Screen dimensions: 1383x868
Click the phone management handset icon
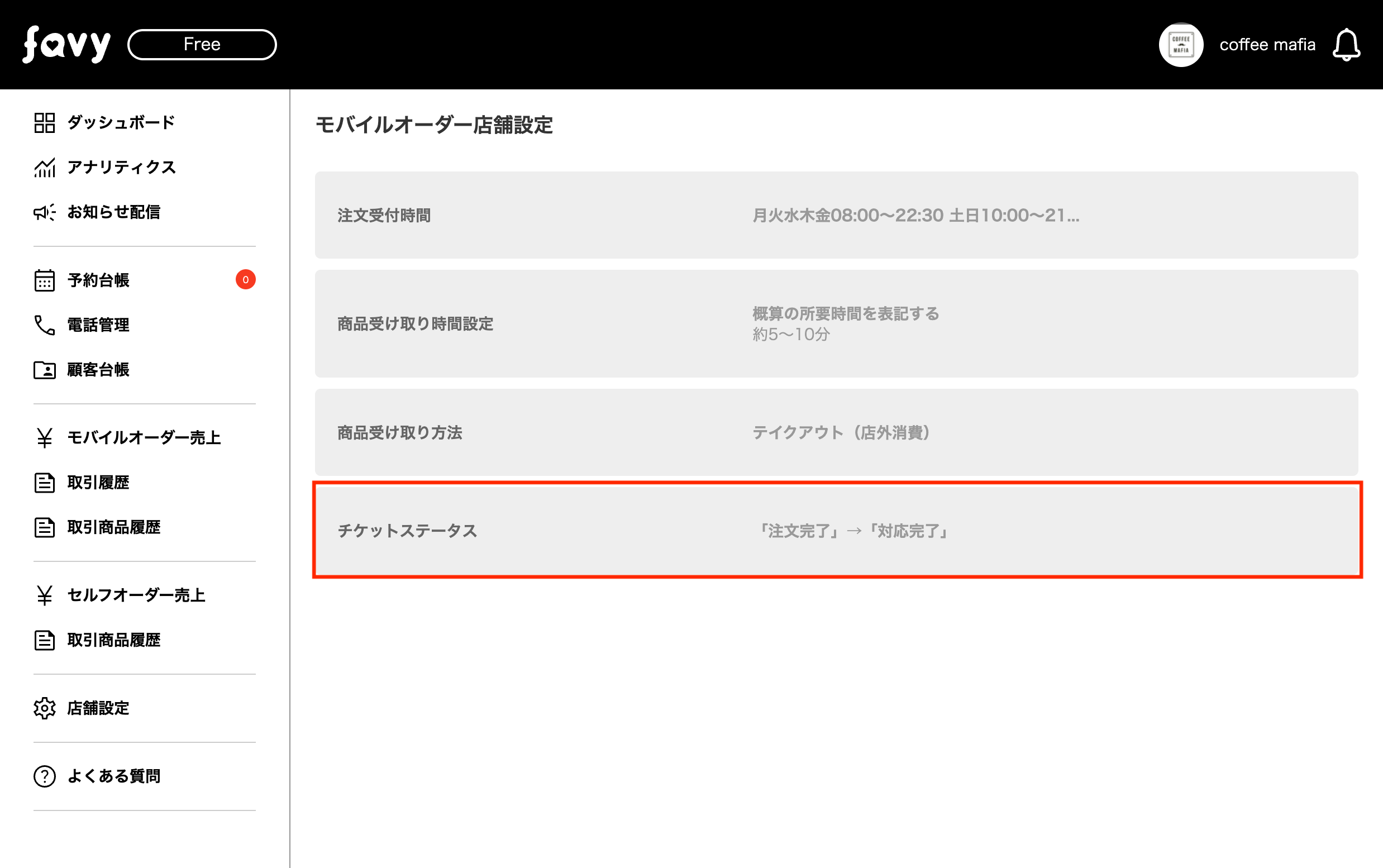(44, 325)
